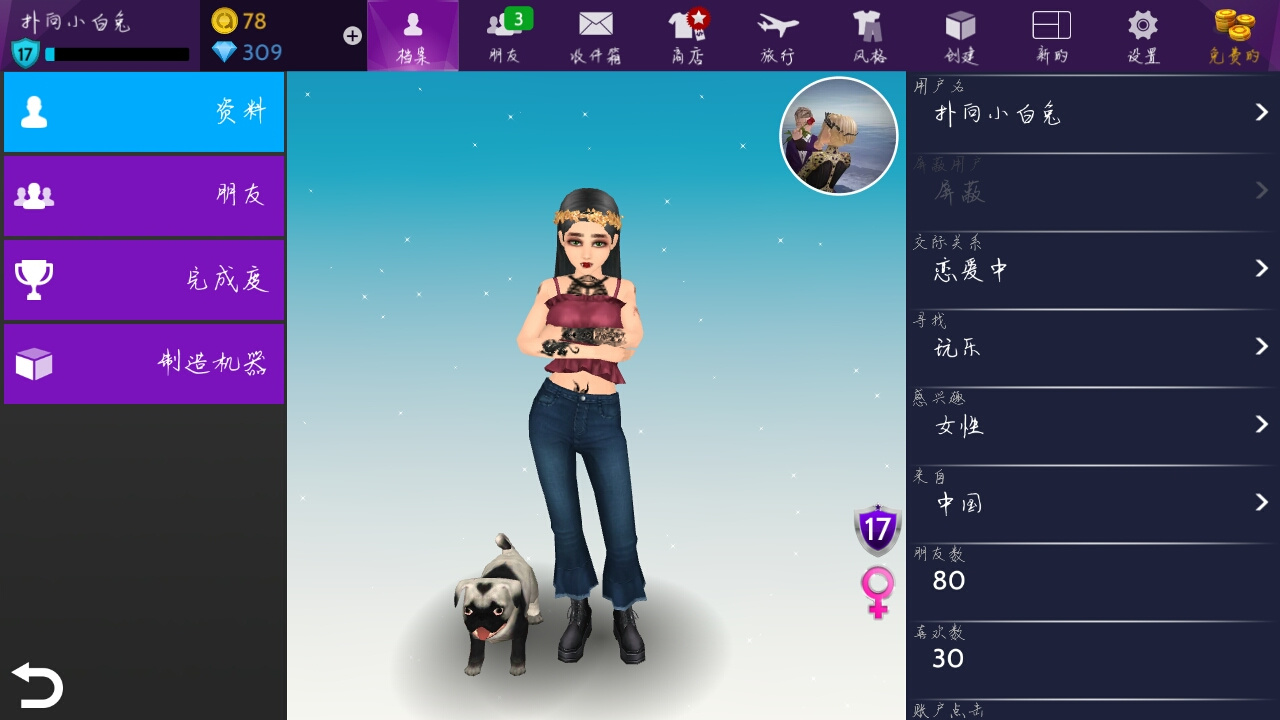Expand the 女性 interested-in row arrow
The height and width of the screenshot is (720, 1280).
point(1262,424)
